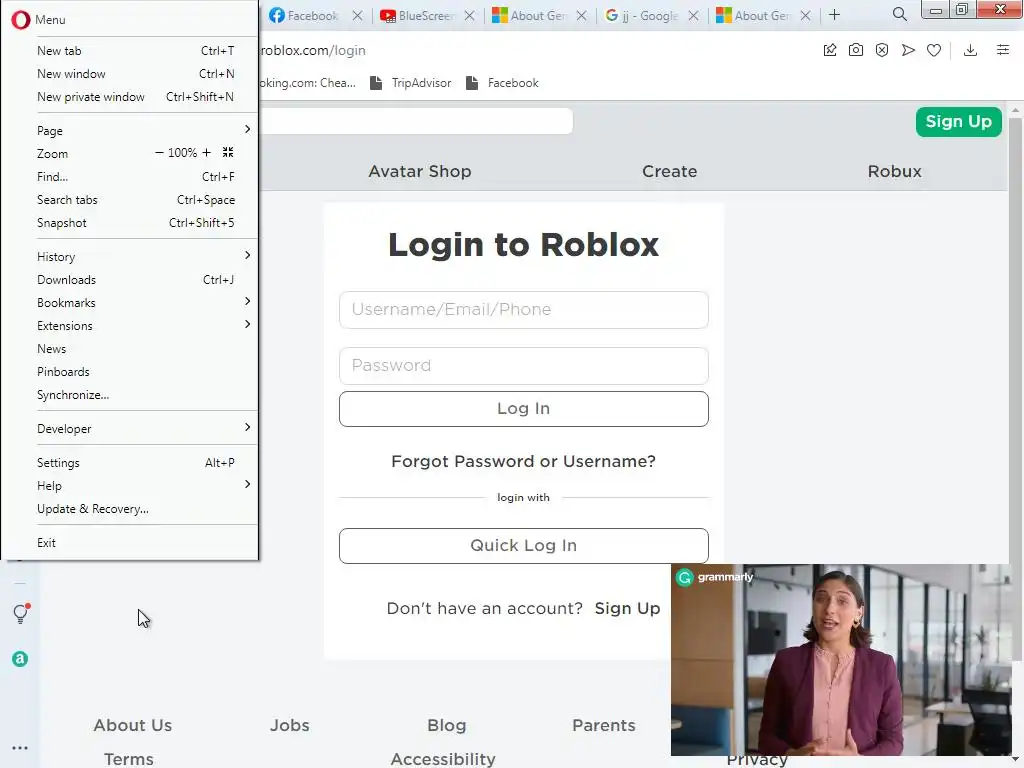Close the Facebook tab
This screenshot has height=768, width=1024.
pos(357,16)
